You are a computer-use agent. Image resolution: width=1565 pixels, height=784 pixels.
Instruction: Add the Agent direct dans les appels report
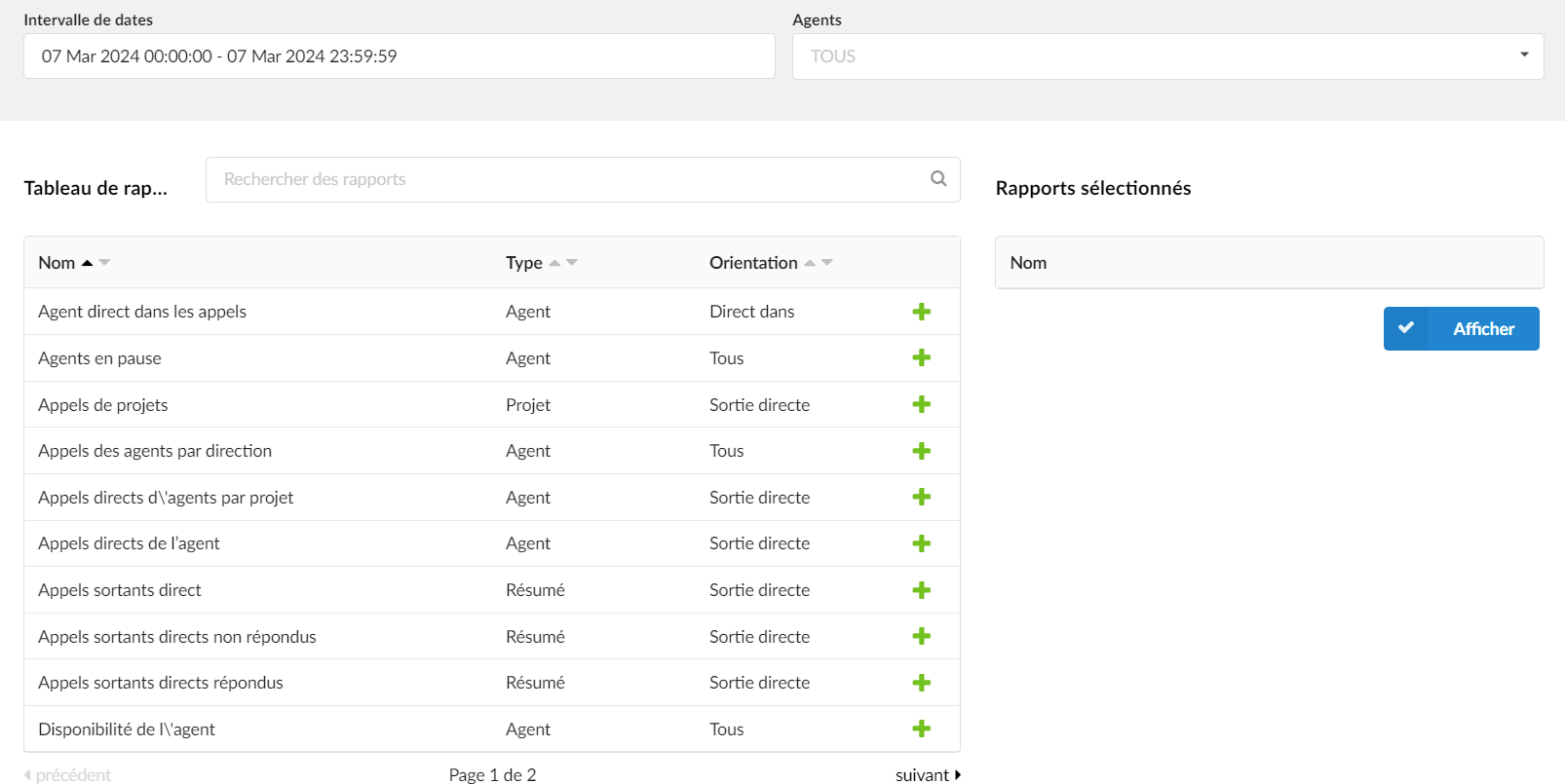click(921, 312)
